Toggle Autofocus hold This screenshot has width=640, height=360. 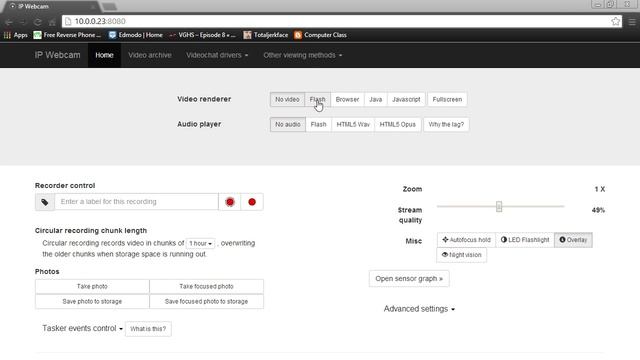tap(466, 240)
